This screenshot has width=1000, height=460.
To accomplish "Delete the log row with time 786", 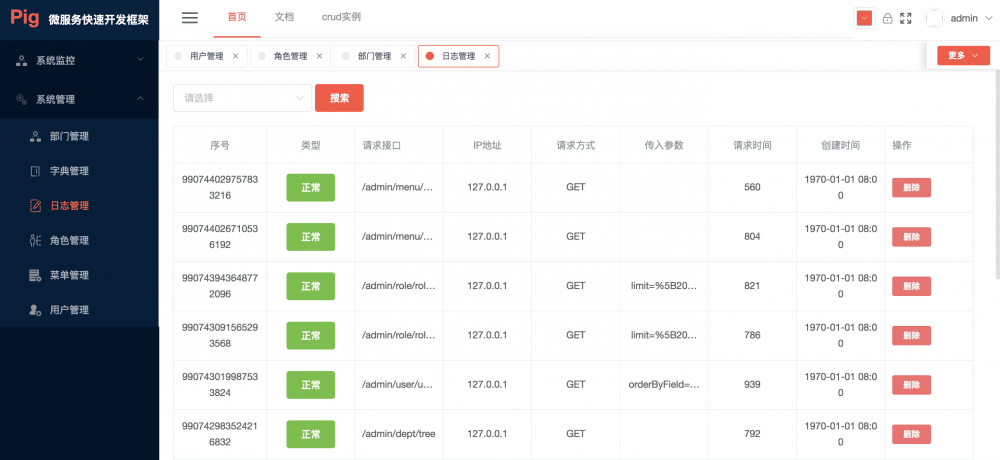I will [x=911, y=336].
